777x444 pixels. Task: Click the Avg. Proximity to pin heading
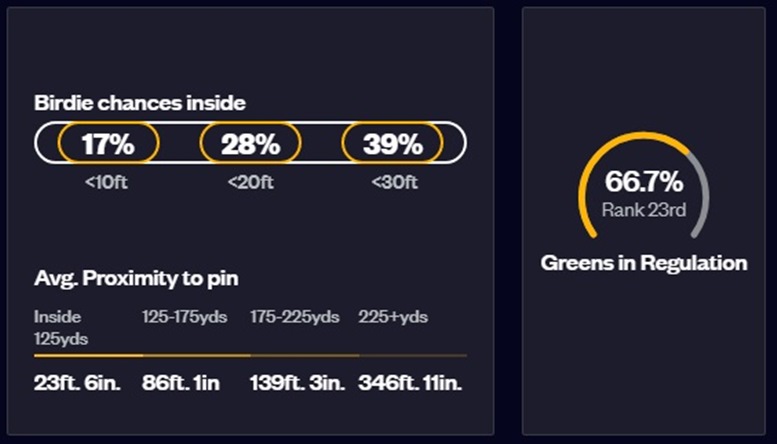point(136,278)
